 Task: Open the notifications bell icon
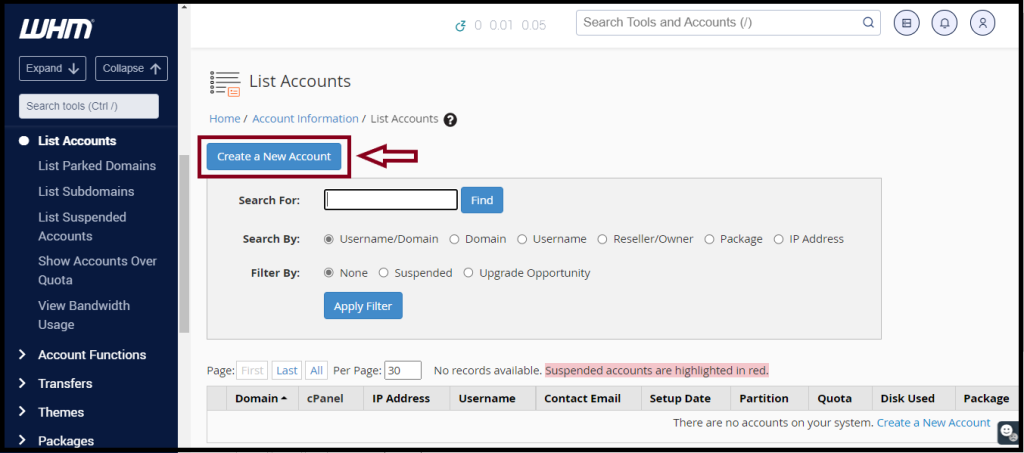click(944, 23)
